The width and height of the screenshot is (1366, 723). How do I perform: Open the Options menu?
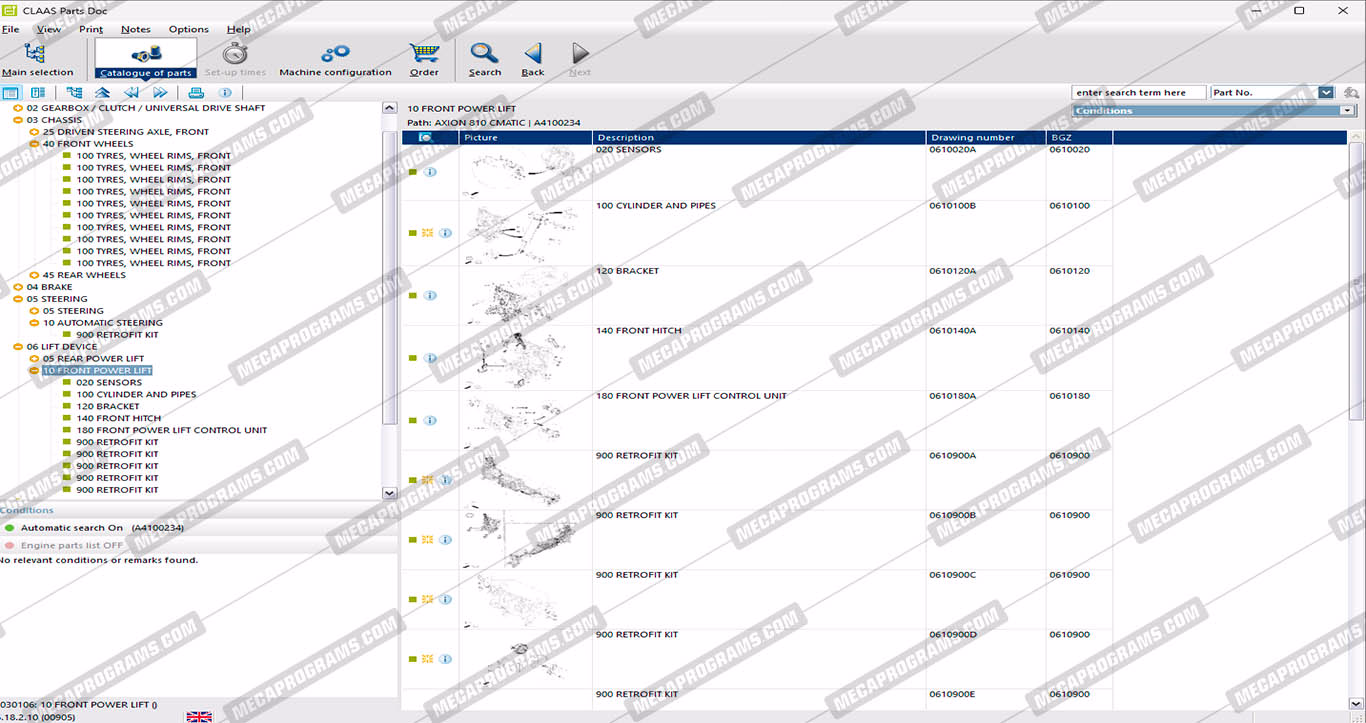(x=188, y=30)
